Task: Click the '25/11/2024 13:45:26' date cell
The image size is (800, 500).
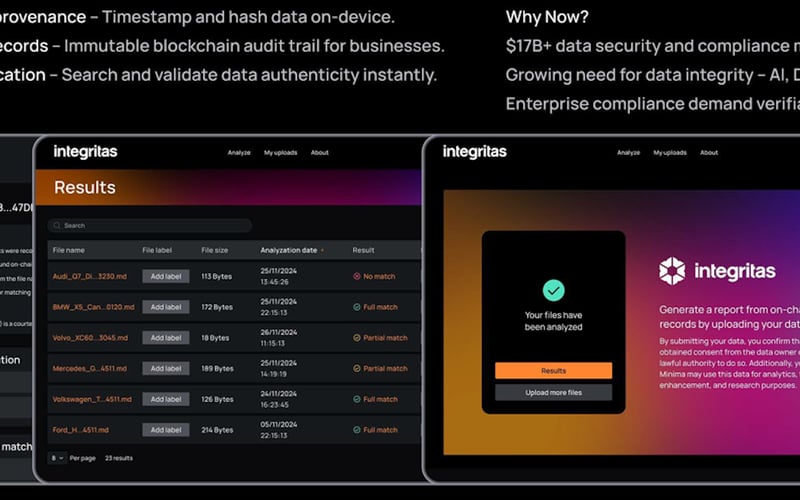Action: pyautogui.click(x=279, y=277)
